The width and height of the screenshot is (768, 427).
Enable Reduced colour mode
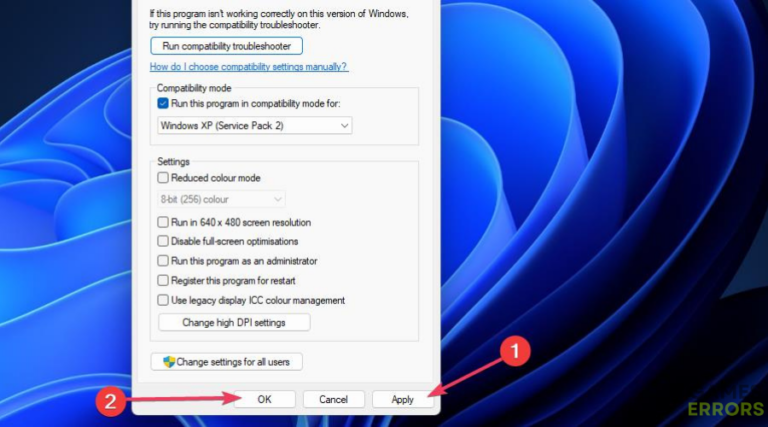click(164, 178)
